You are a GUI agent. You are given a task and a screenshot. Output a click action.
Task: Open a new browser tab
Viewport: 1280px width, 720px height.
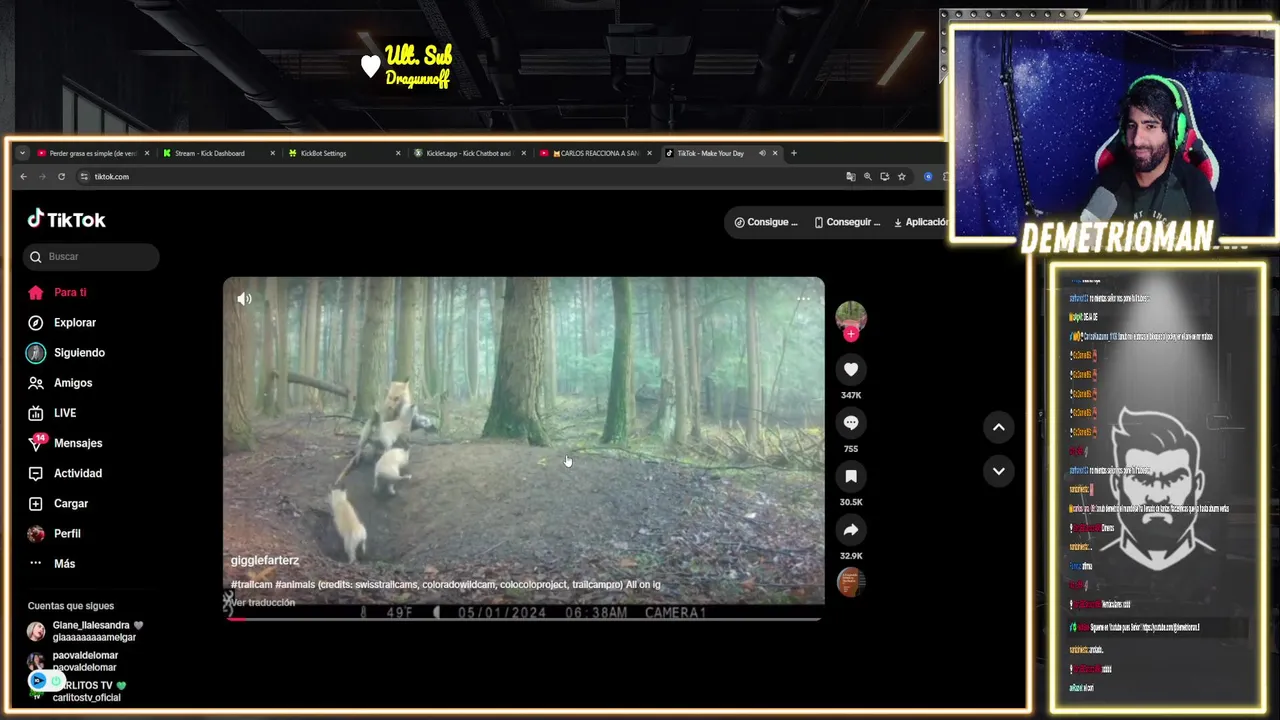point(794,153)
